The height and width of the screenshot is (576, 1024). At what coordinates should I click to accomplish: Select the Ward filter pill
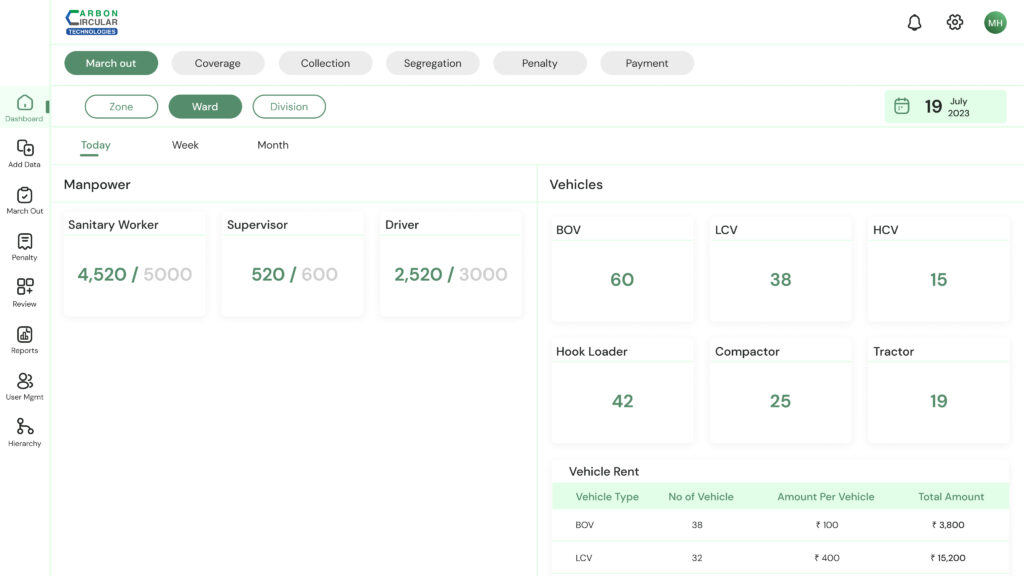(x=205, y=107)
